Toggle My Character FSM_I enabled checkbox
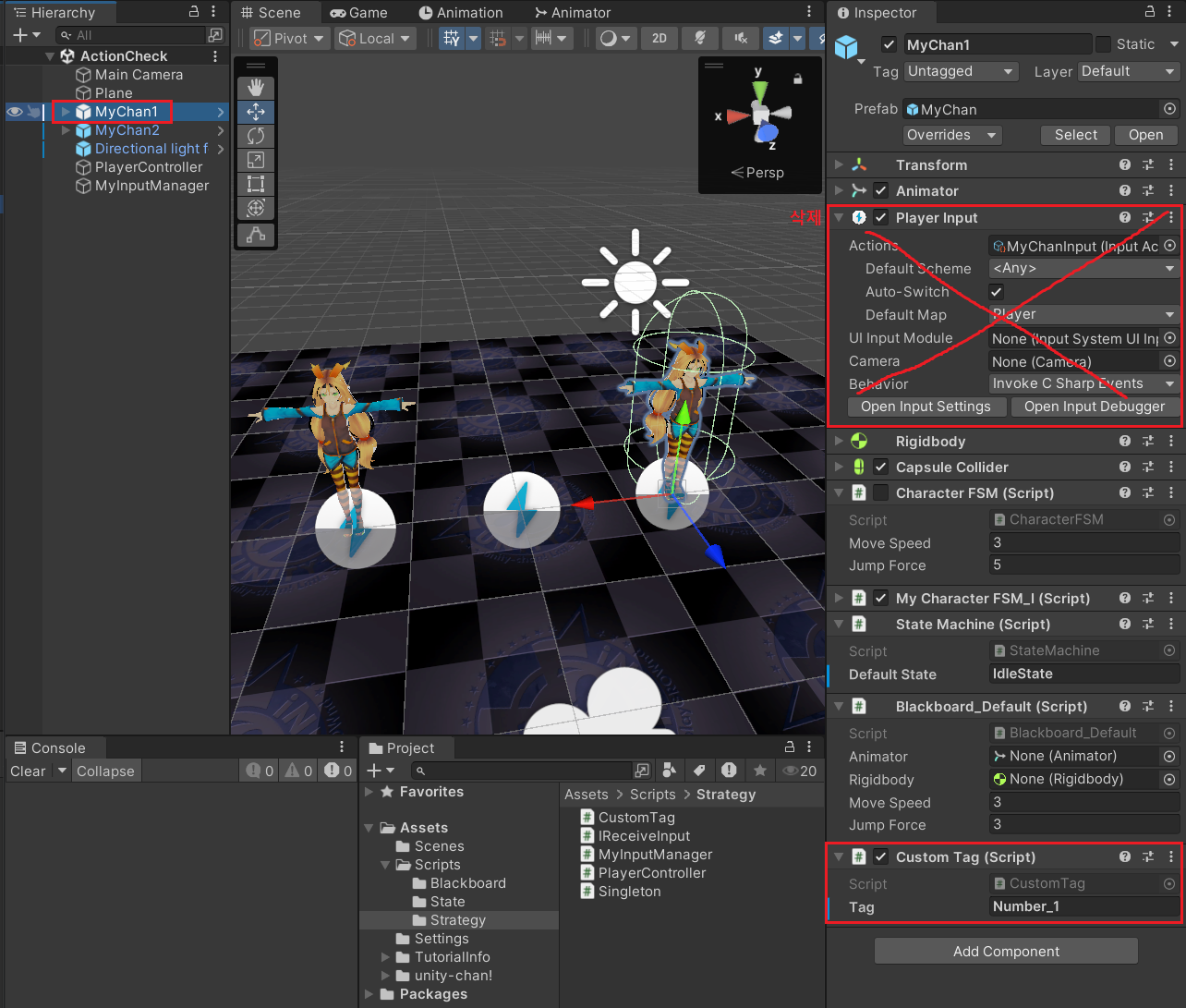The image size is (1186, 1008). [880, 598]
